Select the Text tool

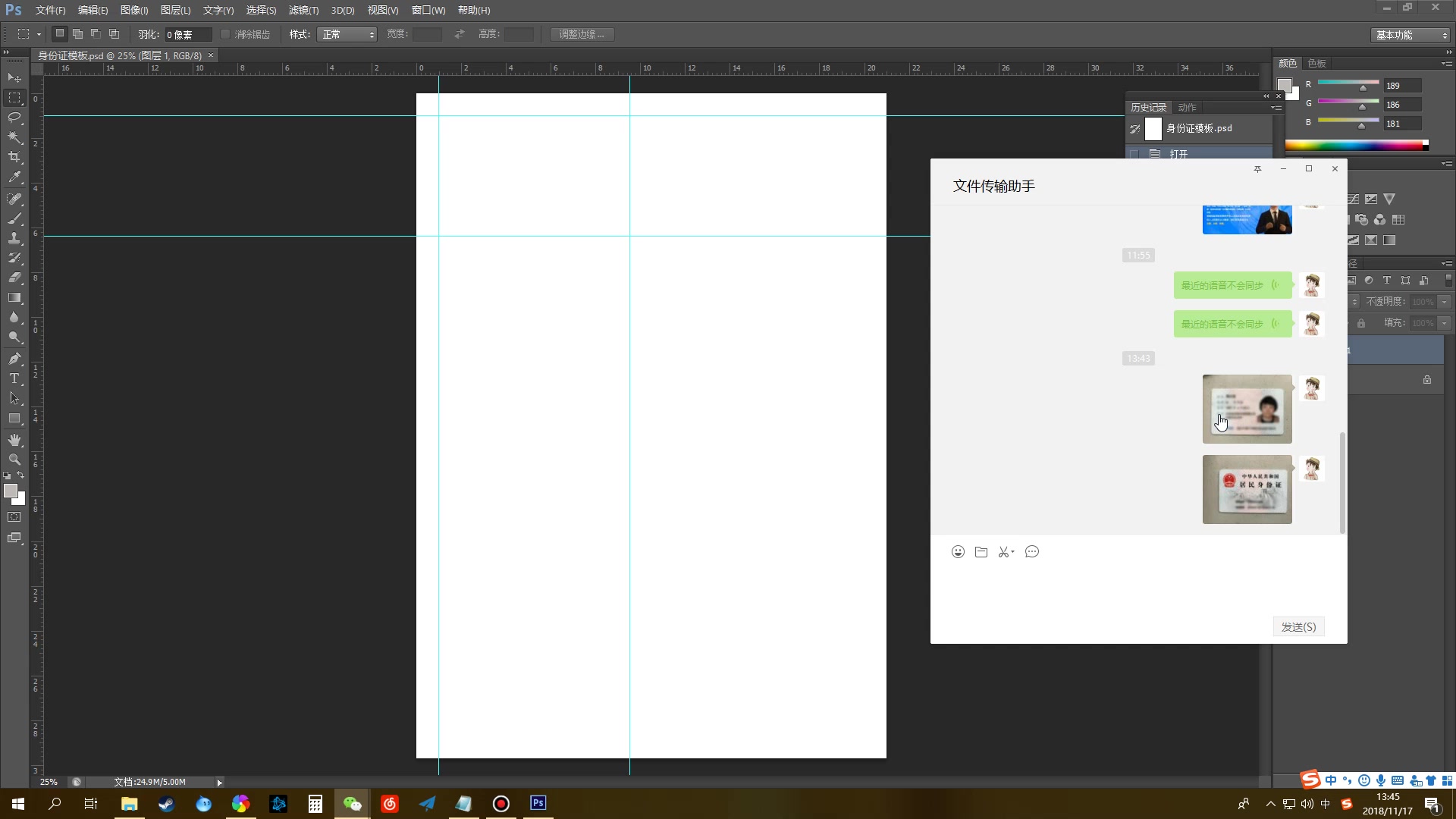pos(14,378)
